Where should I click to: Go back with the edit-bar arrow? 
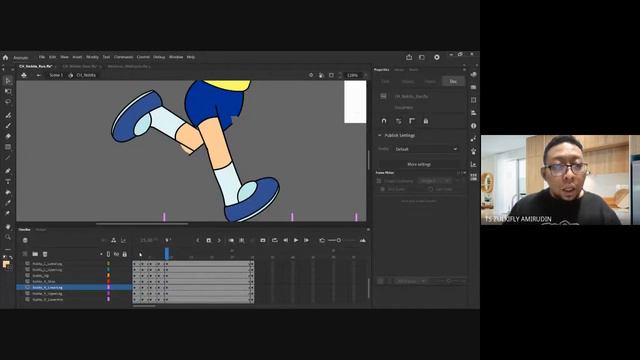(38, 76)
